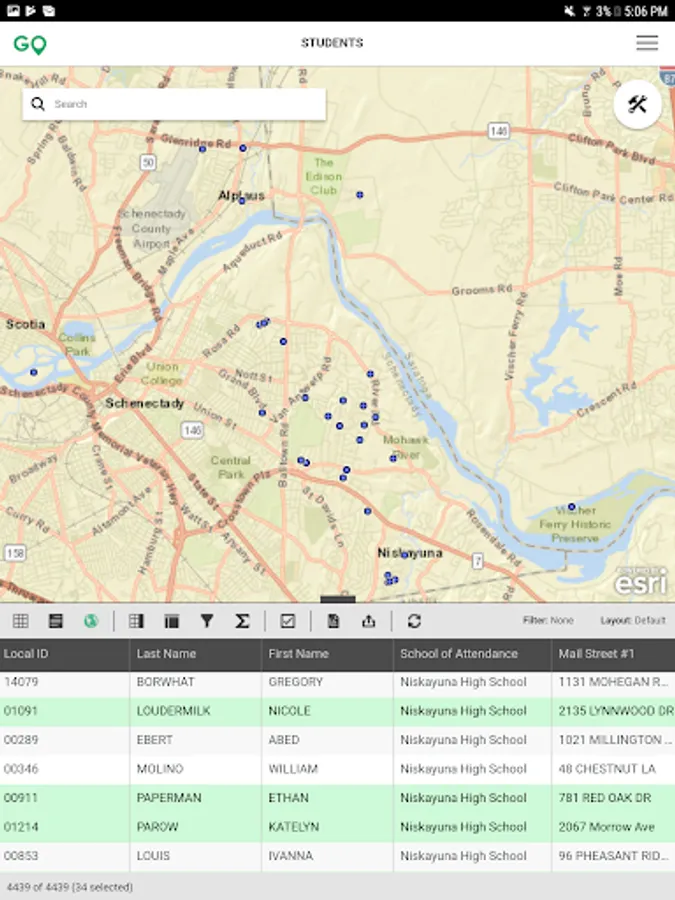Toggle the selection checkbox icon
Image resolution: width=675 pixels, height=900 pixels.
[288, 621]
